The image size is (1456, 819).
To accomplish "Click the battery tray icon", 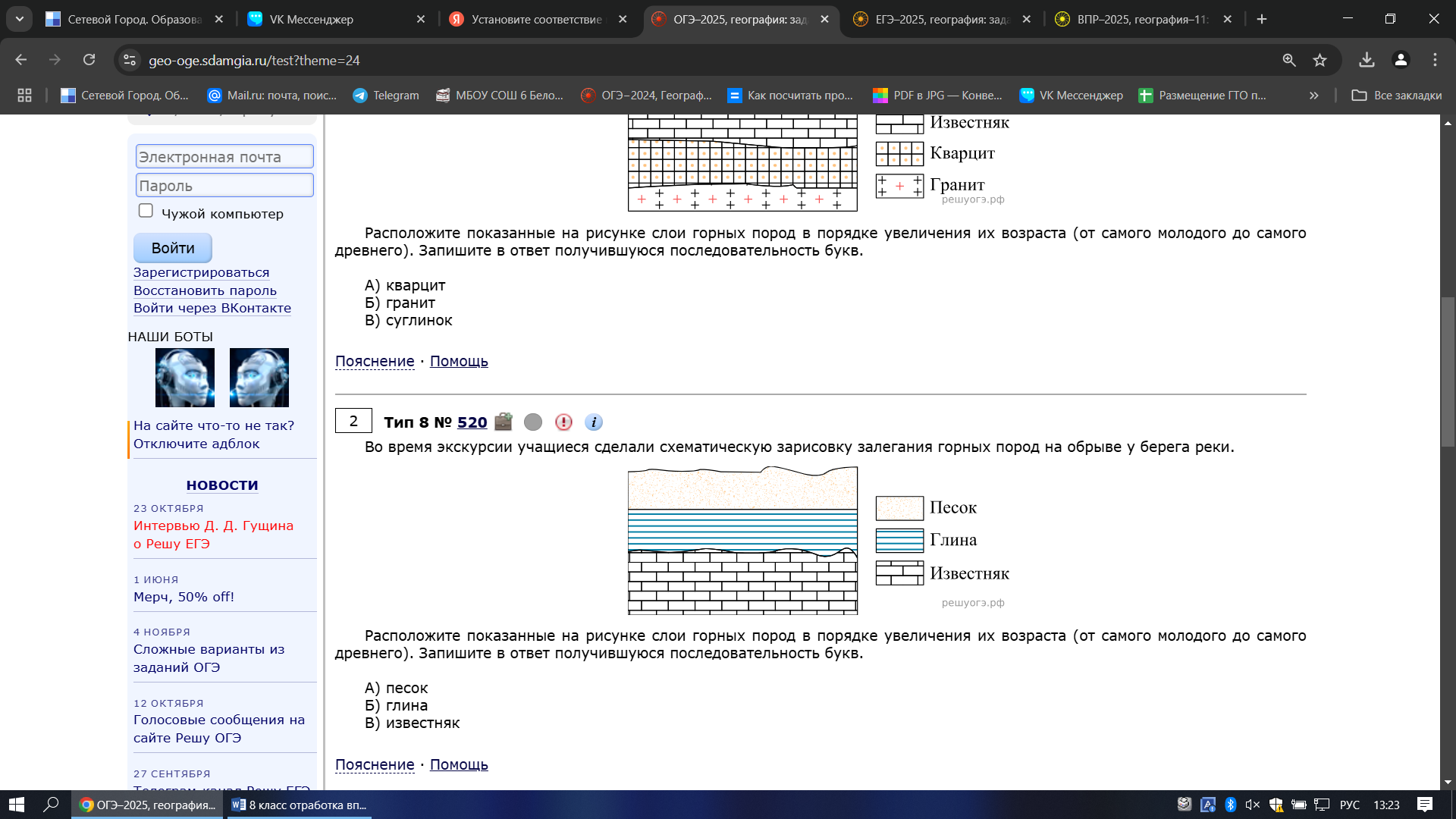I will (x=1298, y=805).
